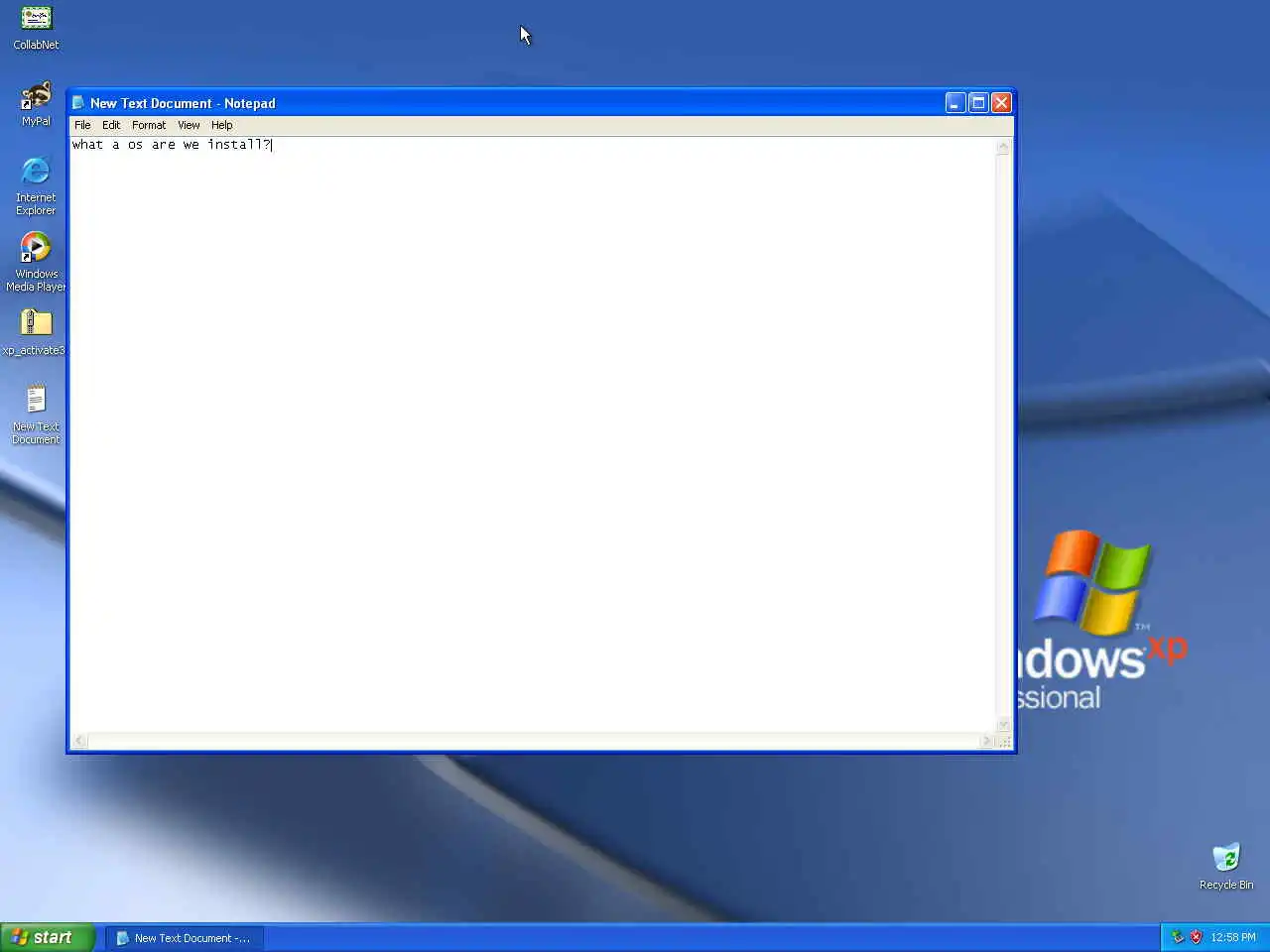The height and width of the screenshot is (952, 1270).
Task: Click the Notepad icon in the title bar
Action: 79,103
